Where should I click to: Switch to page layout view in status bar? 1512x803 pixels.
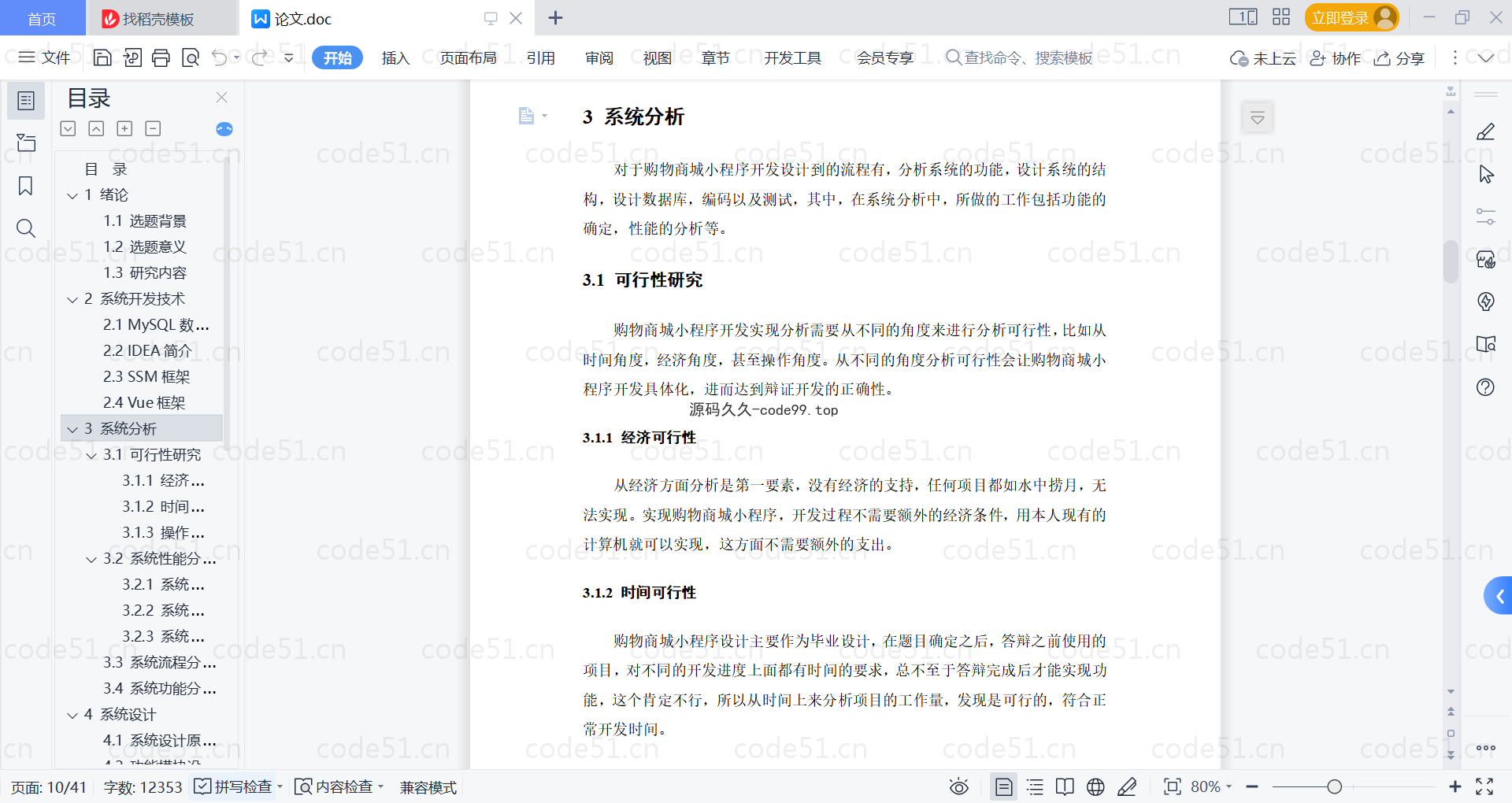[1003, 786]
